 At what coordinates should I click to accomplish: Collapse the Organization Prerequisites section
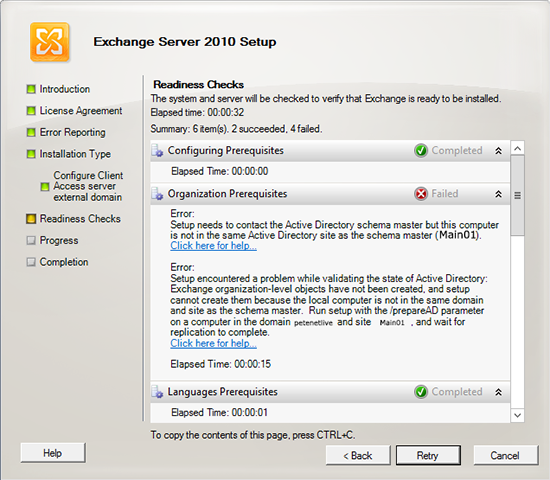(498, 194)
